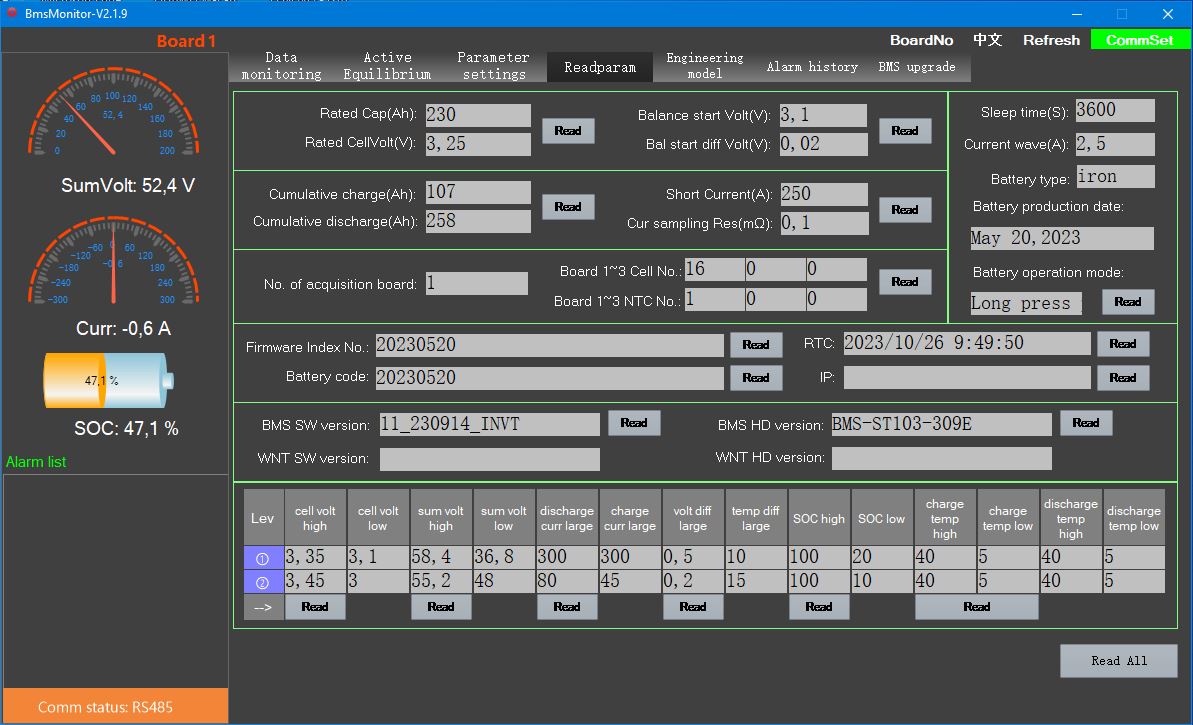The height and width of the screenshot is (725, 1193).
Task: Switch language with the 中文 button
Action: pyautogui.click(x=987, y=40)
